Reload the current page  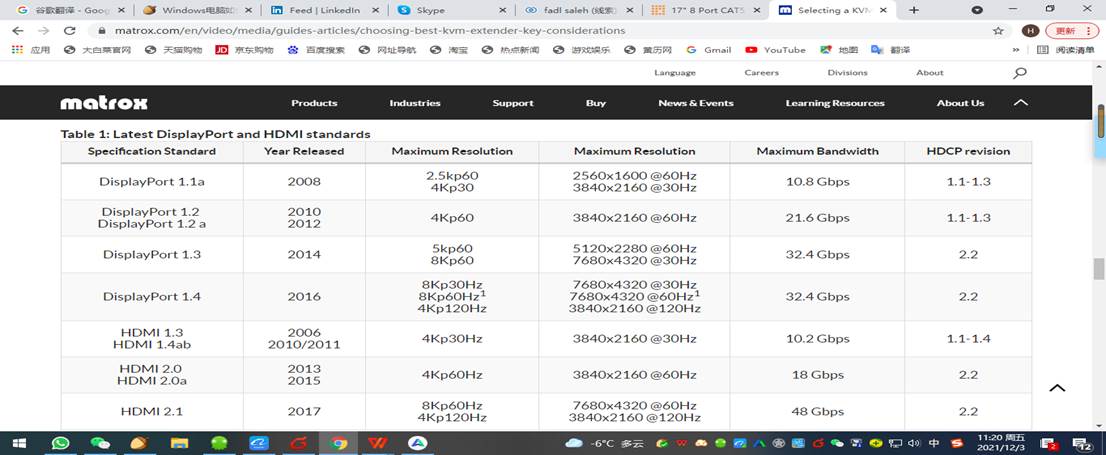(x=69, y=31)
